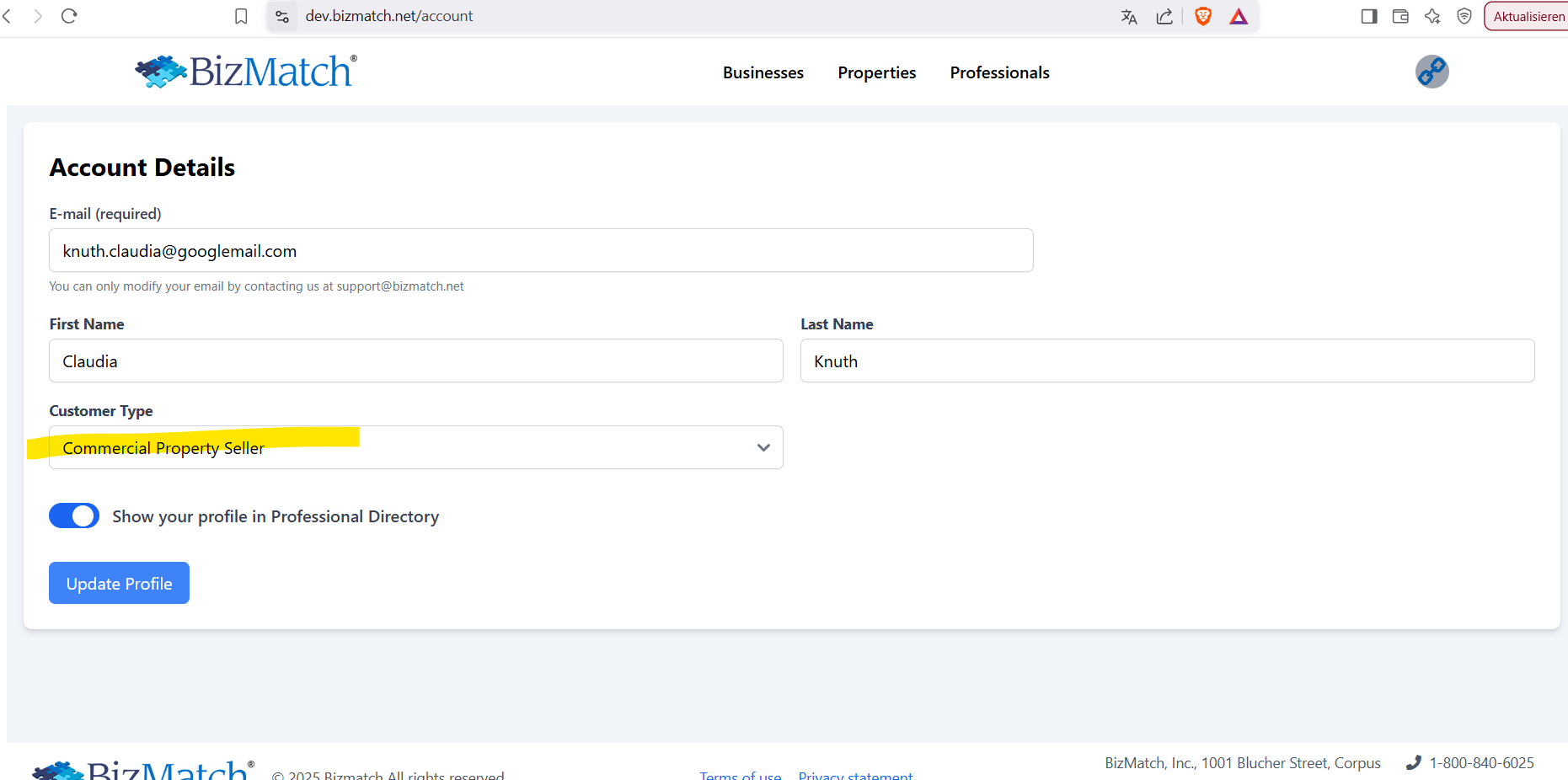1568x780 pixels.
Task: Open the Brave Wallet icon
Action: (1400, 16)
